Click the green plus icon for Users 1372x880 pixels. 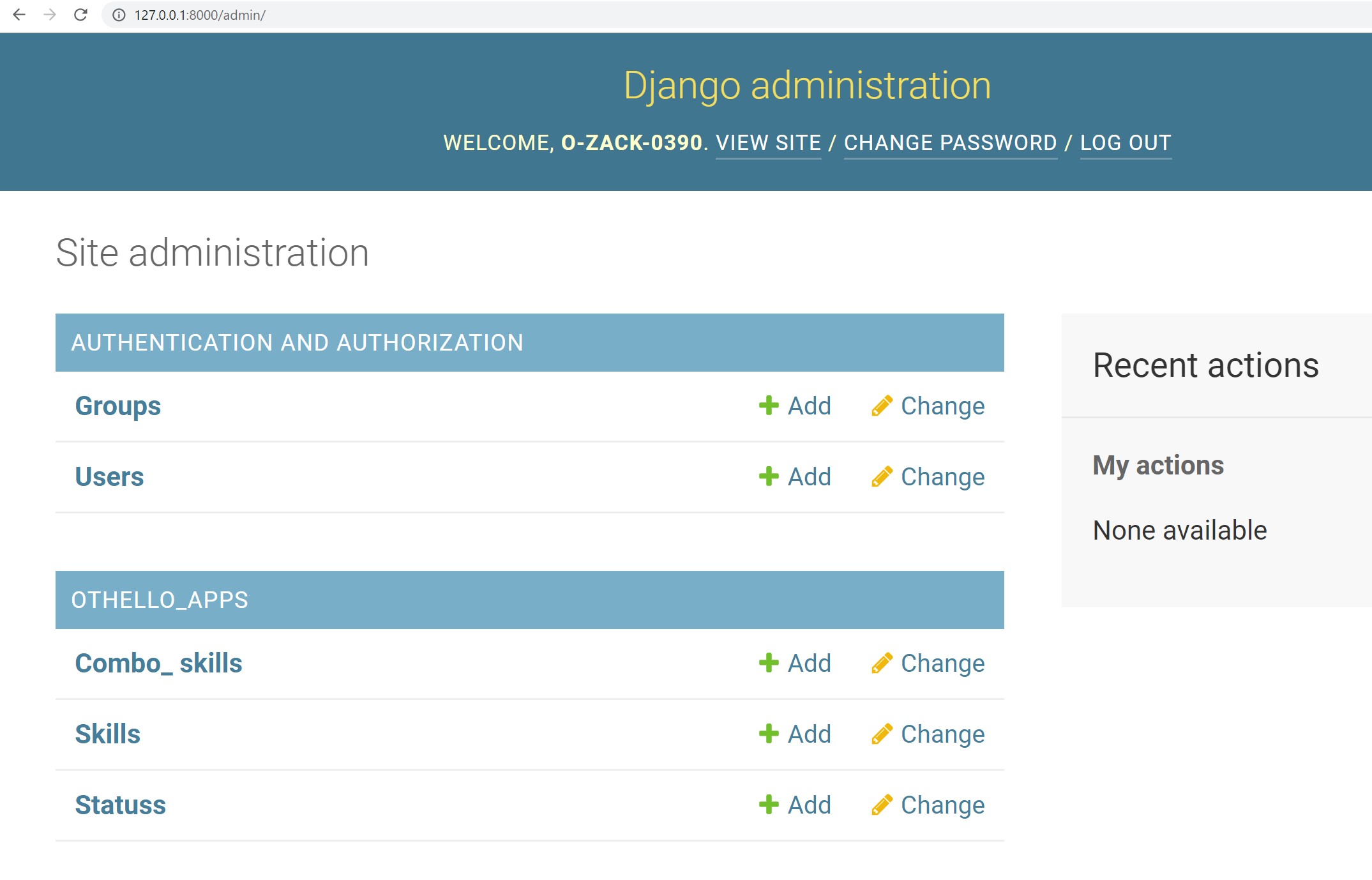click(769, 476)
